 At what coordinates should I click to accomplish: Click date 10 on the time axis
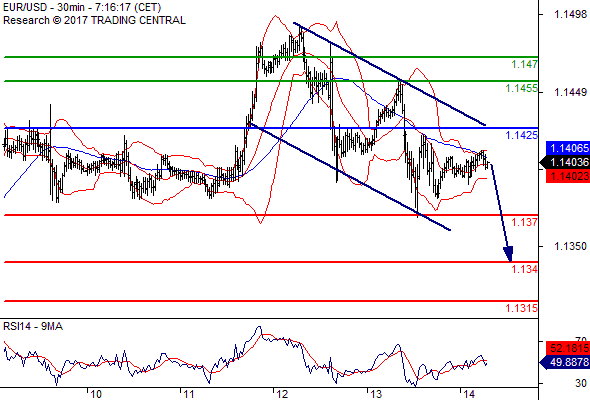pyautogui.click(x=96, y=394)
